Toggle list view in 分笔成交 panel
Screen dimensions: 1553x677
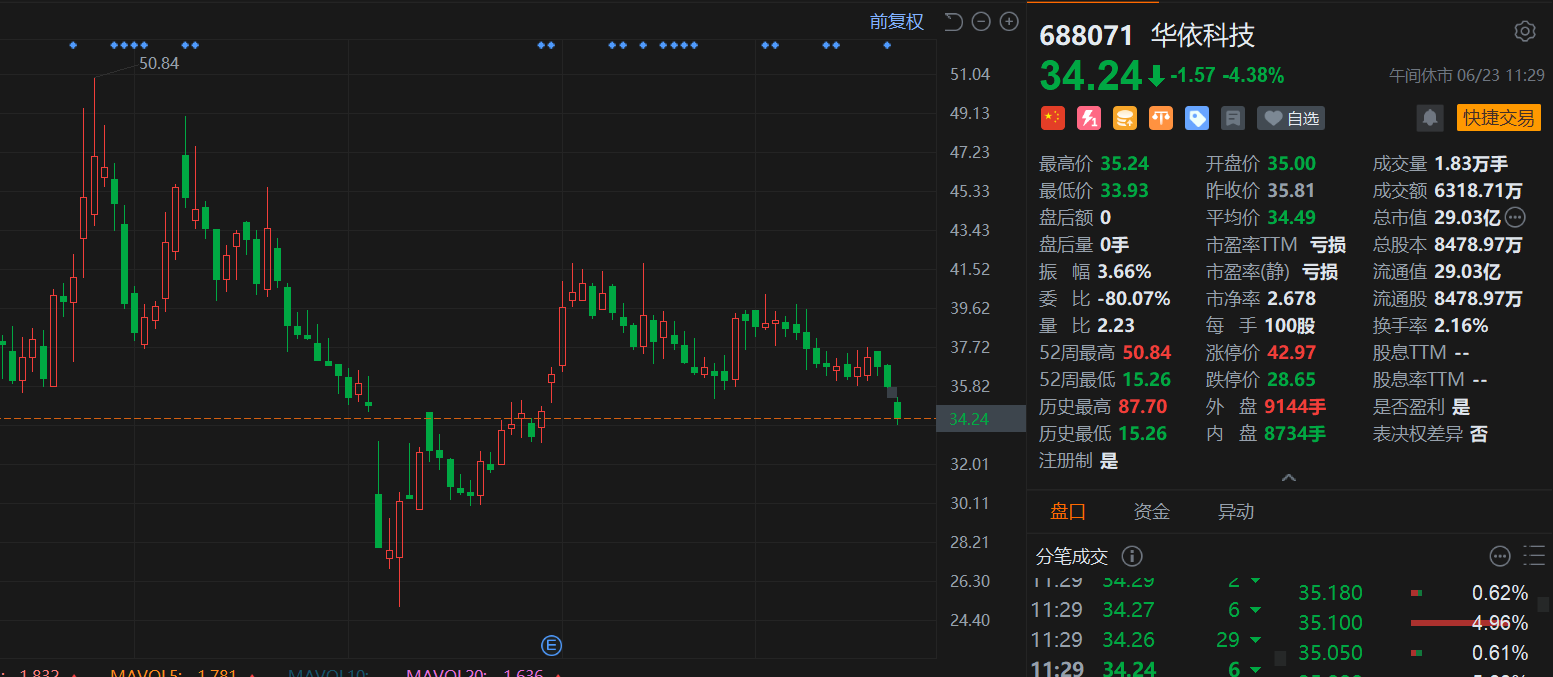[1534, 556]
